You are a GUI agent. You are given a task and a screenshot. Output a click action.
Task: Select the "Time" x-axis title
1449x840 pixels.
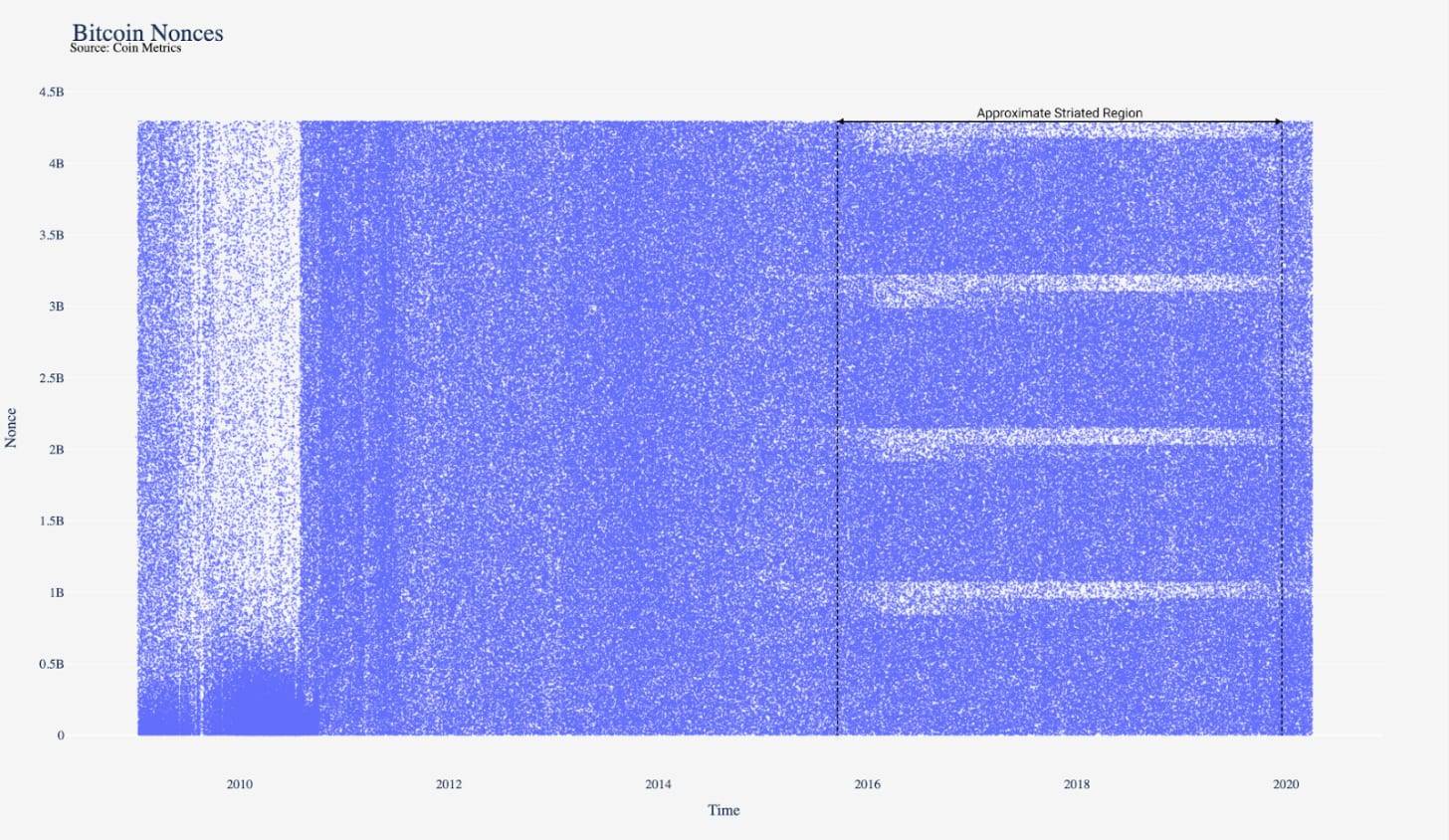[x=724, y=810]
